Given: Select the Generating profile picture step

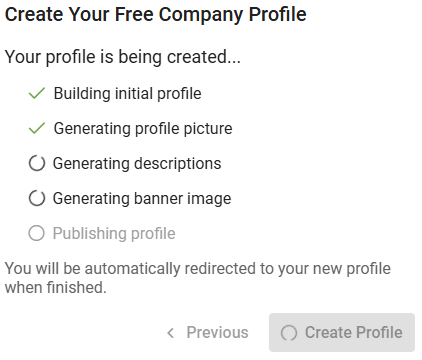Looking at the screenshot, I should tap(143, 129).
